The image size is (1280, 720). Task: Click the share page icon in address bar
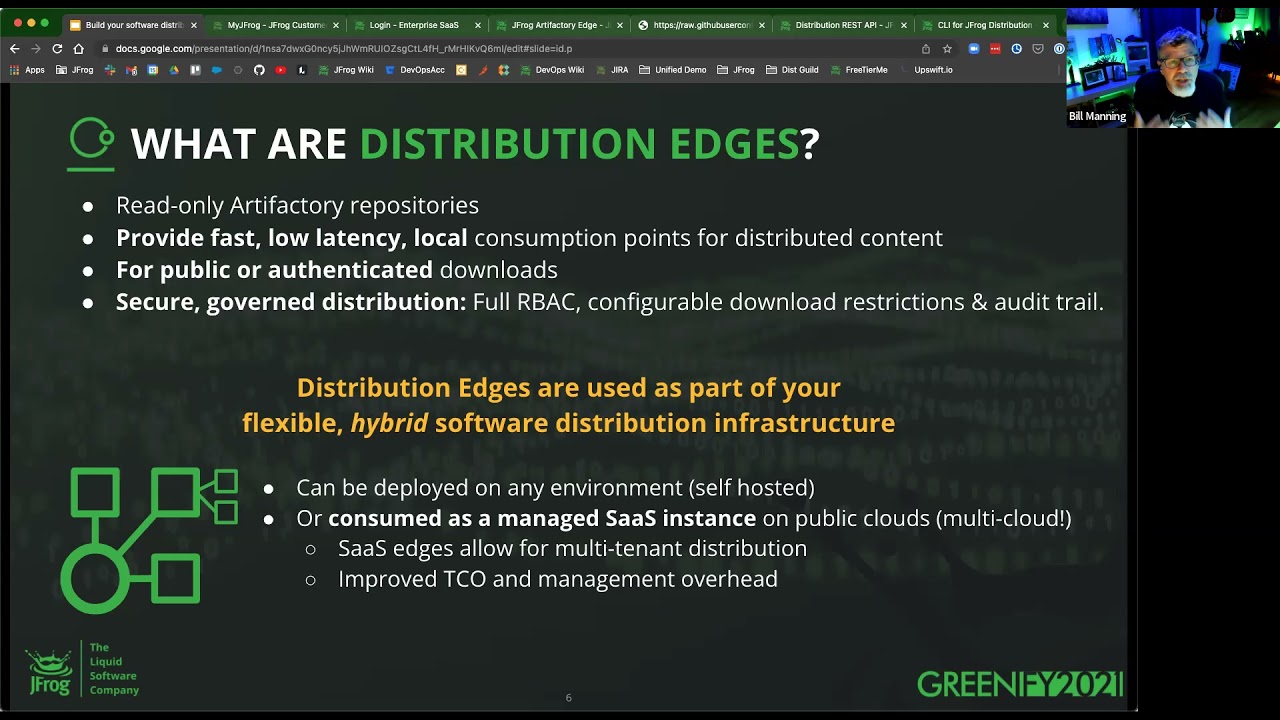pos(926,49)
